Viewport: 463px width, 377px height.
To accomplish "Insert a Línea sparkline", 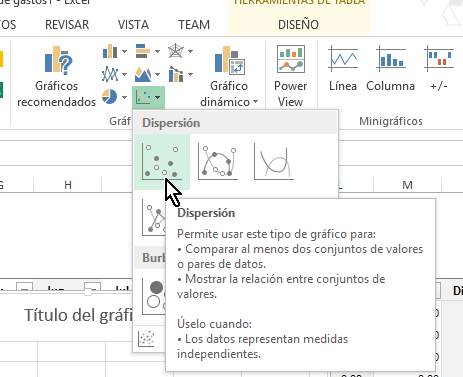I will coord(343,69).
